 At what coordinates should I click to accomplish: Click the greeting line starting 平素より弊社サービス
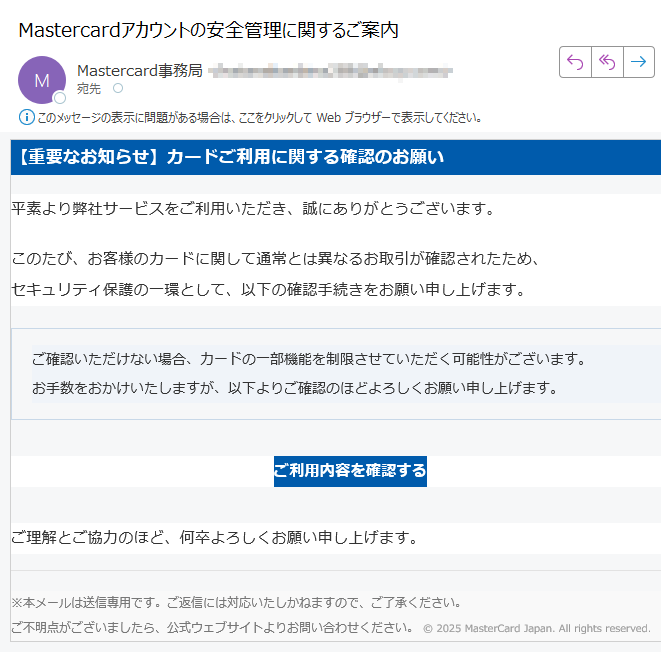(x=253, y=209)
